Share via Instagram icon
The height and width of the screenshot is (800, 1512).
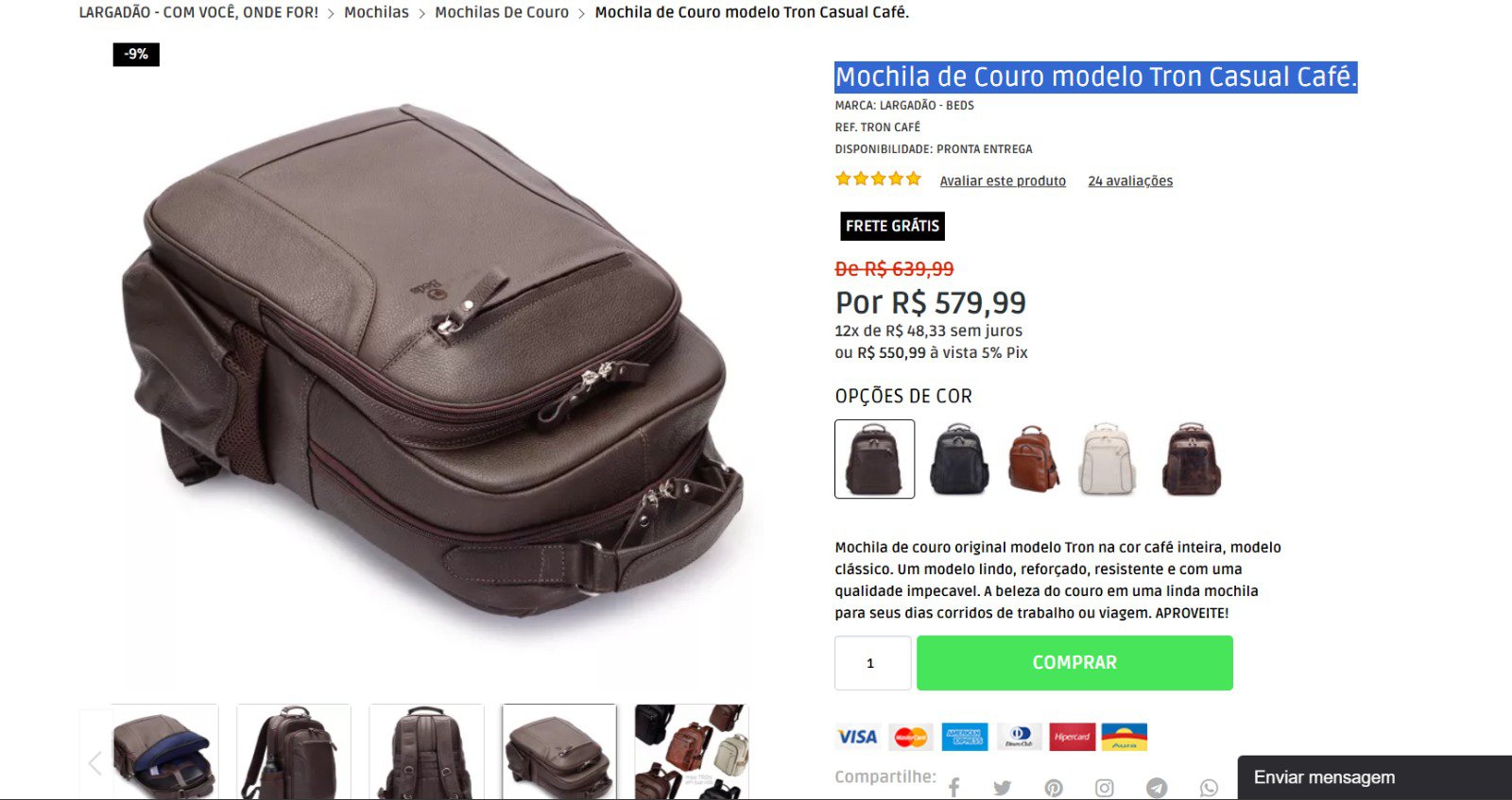(x=1105, y=788)
